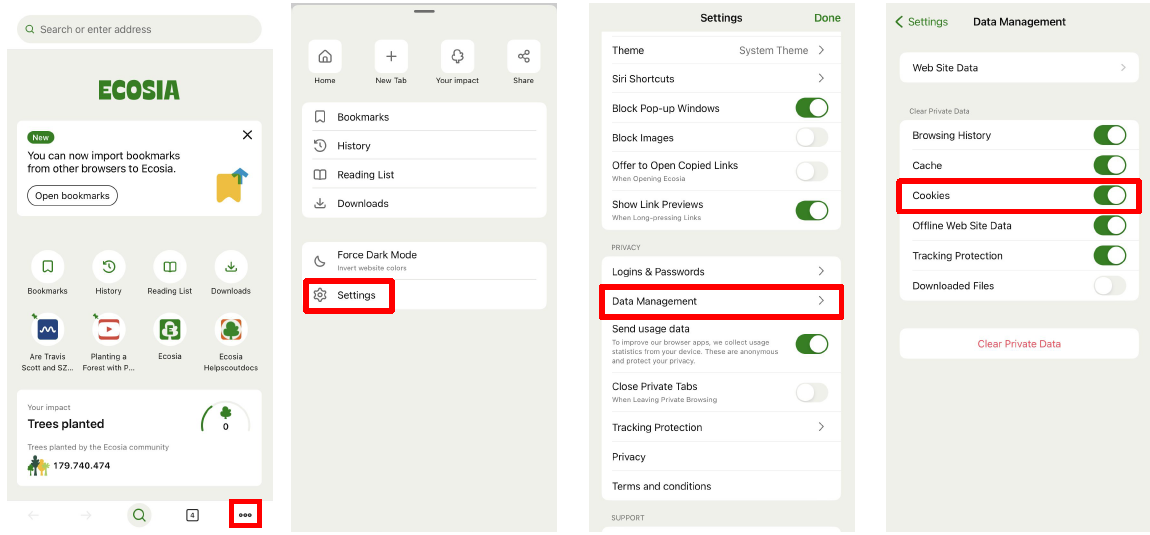Tap the forward arrow in bottom toolbar
This screenshot has width=1150, height=535.
pos(86,515)
